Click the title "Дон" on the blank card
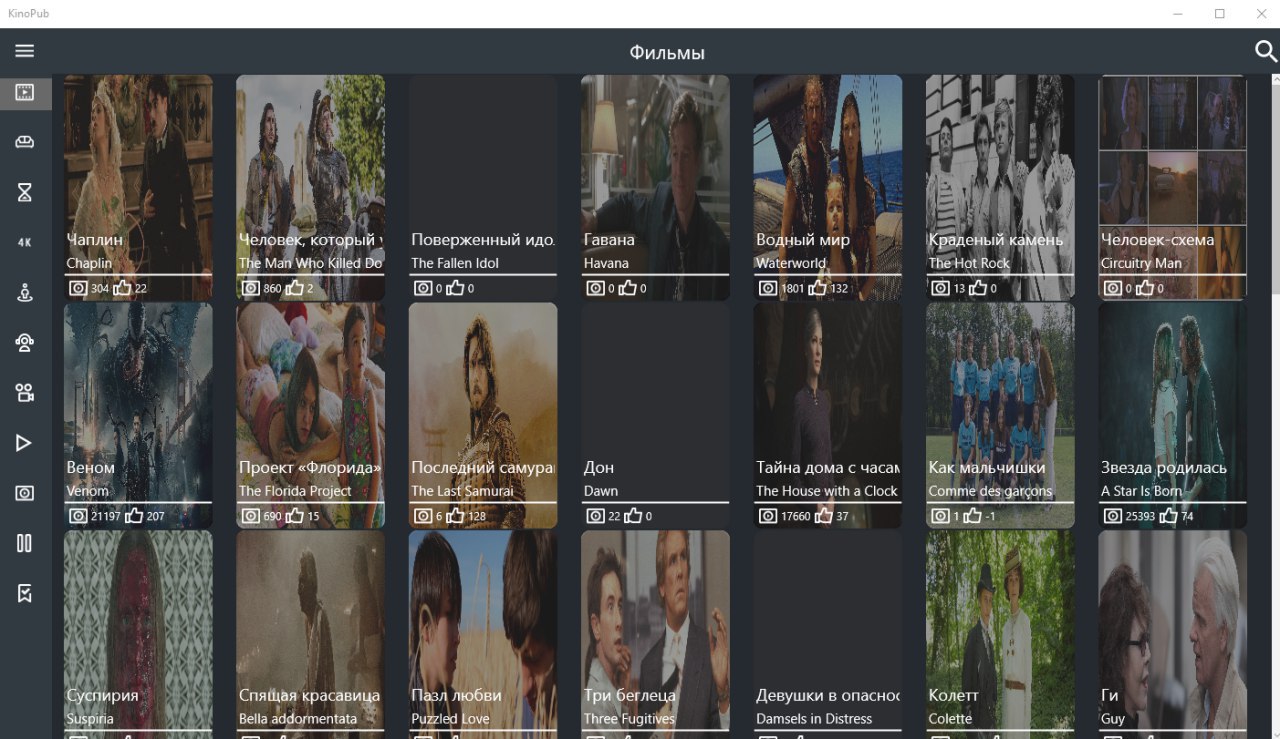Viewport: 1280px width, 739px height. point(599,468)
